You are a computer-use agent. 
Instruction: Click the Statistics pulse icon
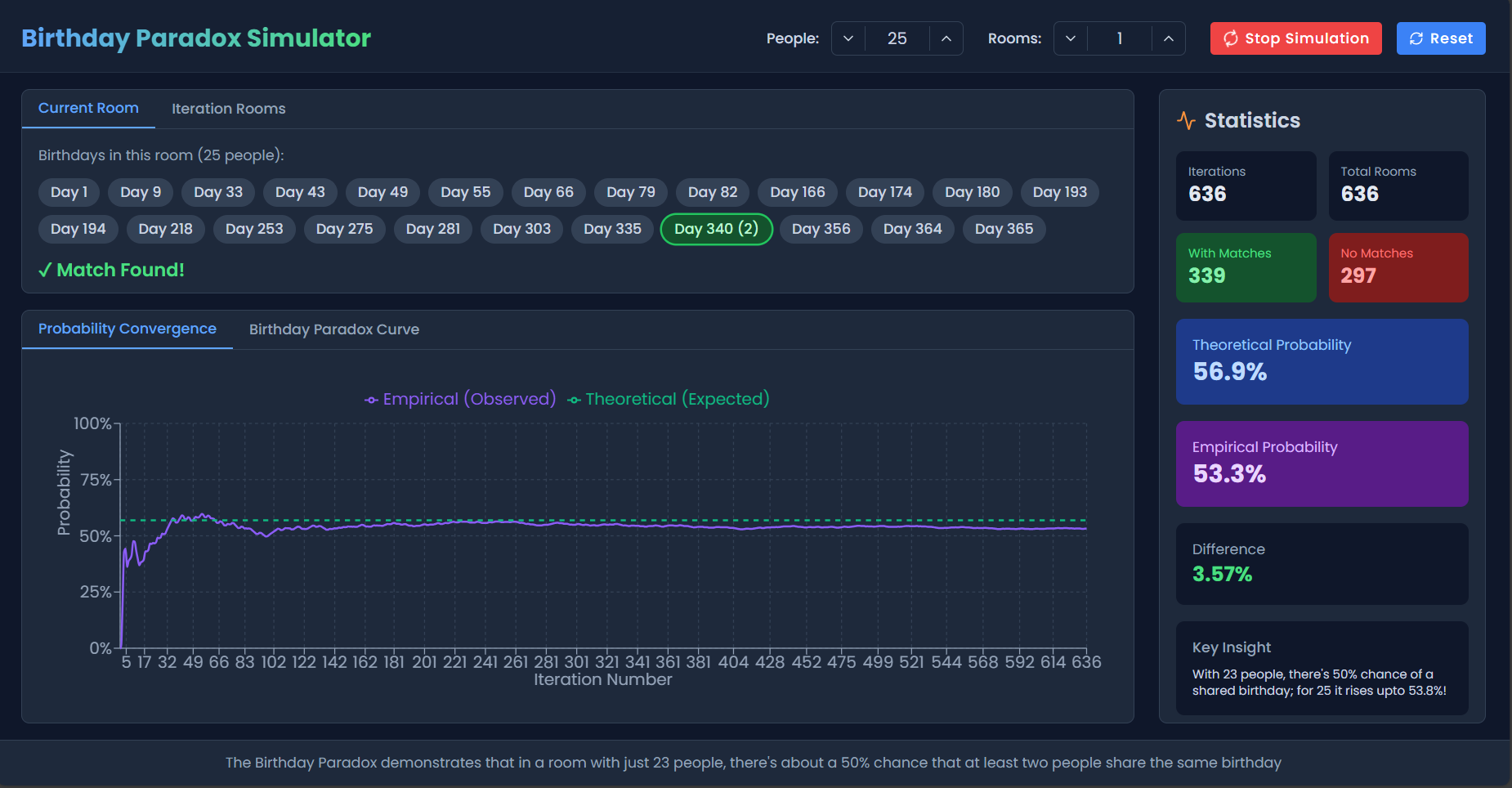click(1186, 121)
